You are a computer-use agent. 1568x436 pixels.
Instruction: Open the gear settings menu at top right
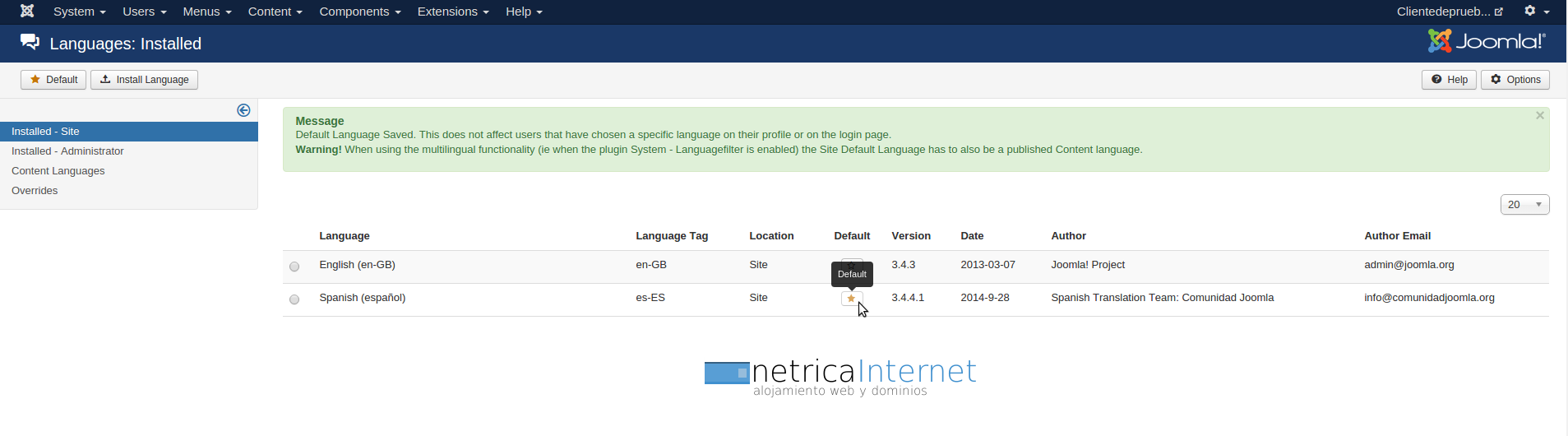(1536, 12)
